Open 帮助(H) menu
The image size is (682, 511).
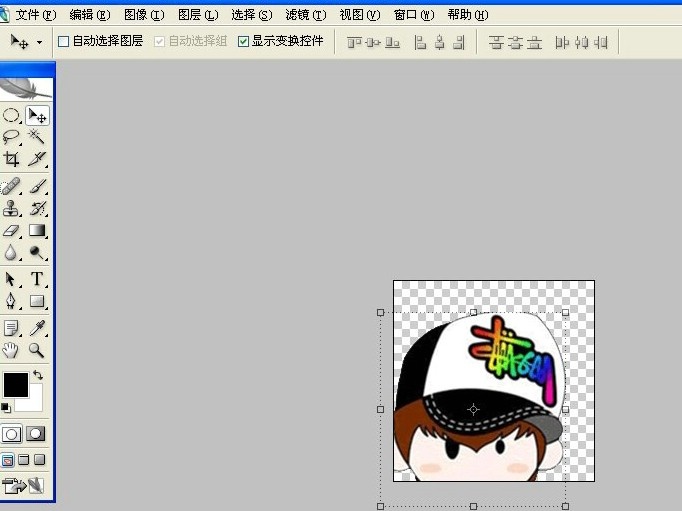click(468, 15)
